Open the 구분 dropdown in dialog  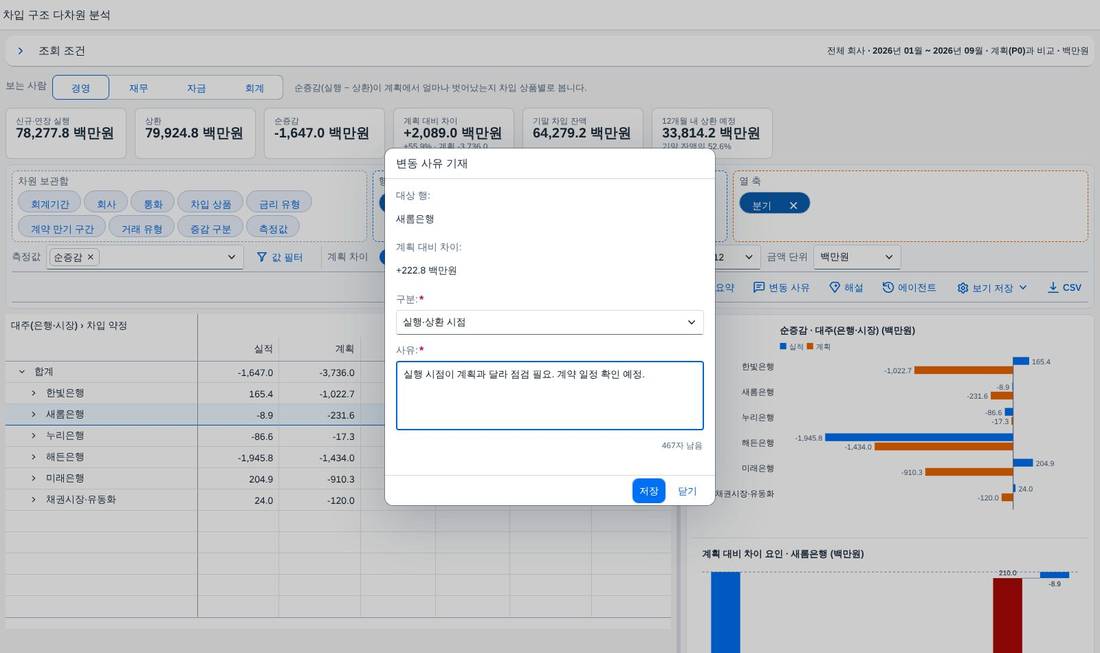[x=549, y=322]
